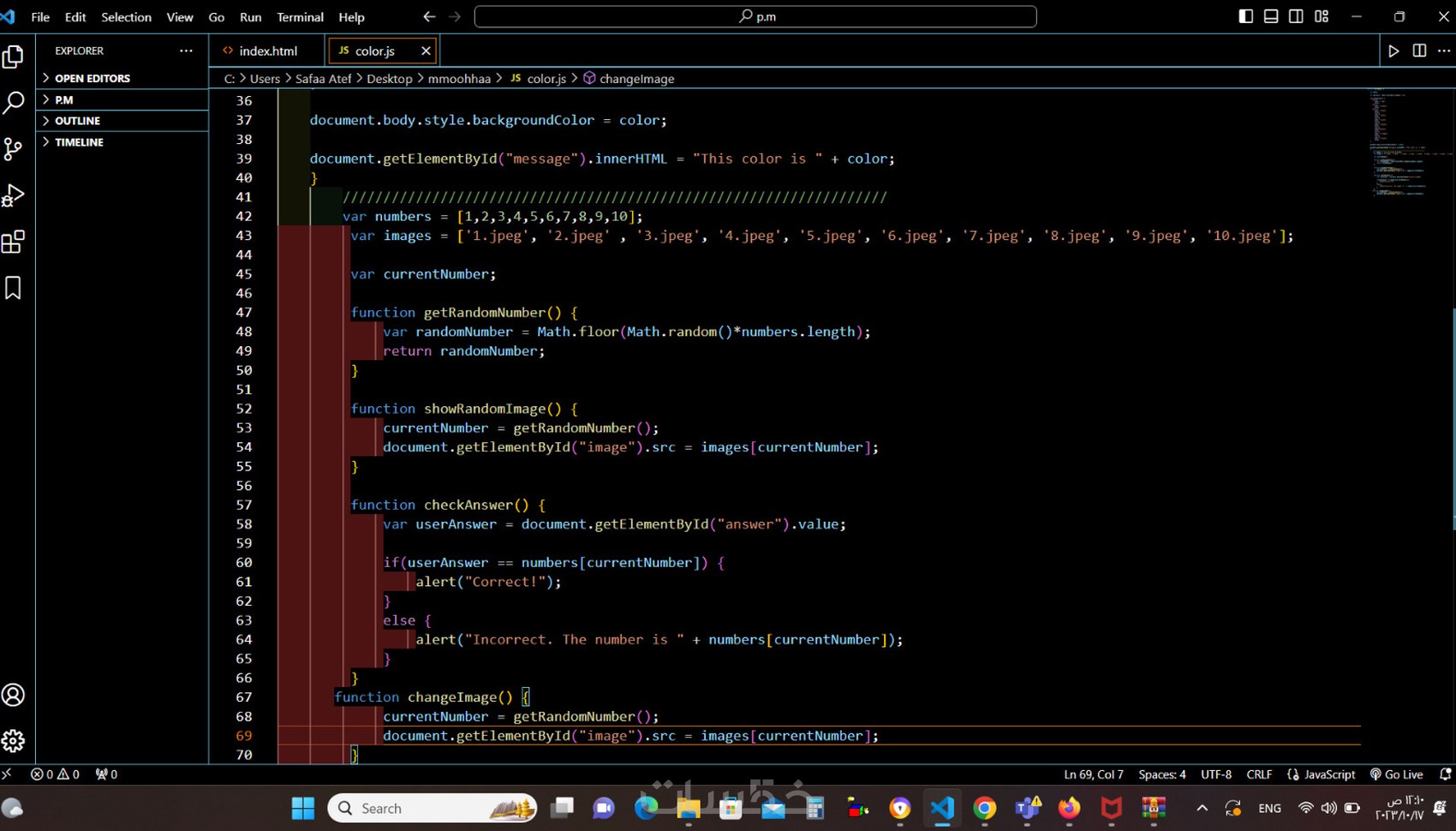Image resolution: width=1456 pixels, height=831 pixels.
Task: Open the Run and Debug view
Action: 13,195
